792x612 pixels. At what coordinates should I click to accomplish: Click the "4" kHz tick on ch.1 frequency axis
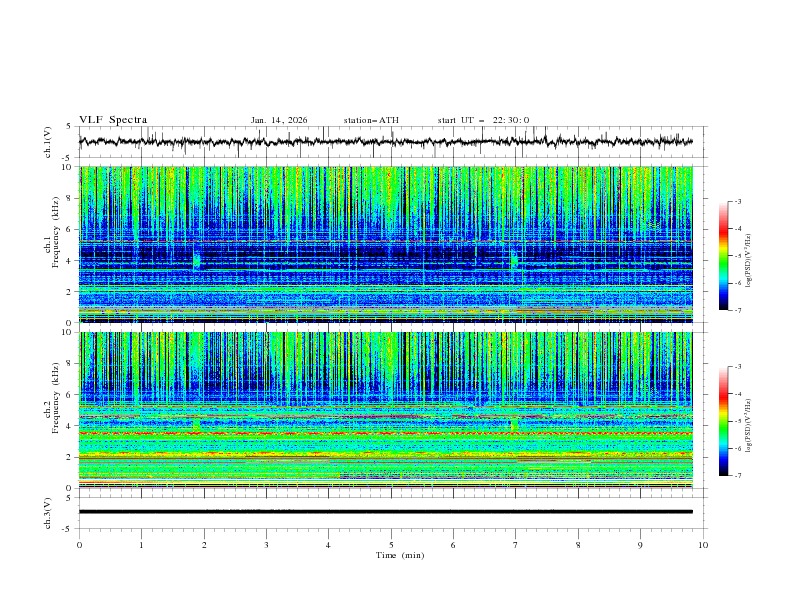coord(70,261)
